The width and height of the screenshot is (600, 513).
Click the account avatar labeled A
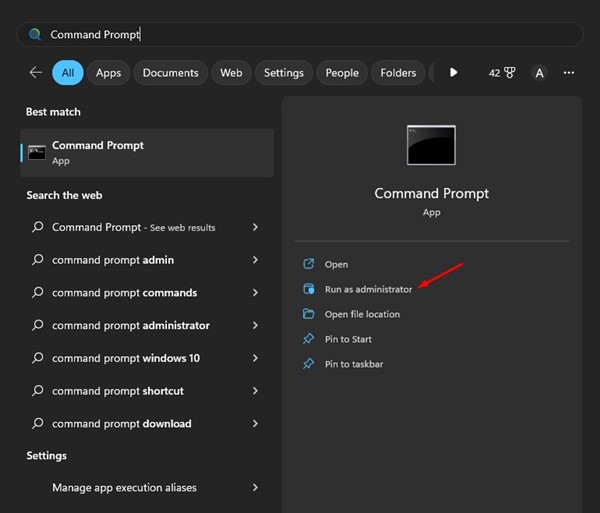pos(539,73)
